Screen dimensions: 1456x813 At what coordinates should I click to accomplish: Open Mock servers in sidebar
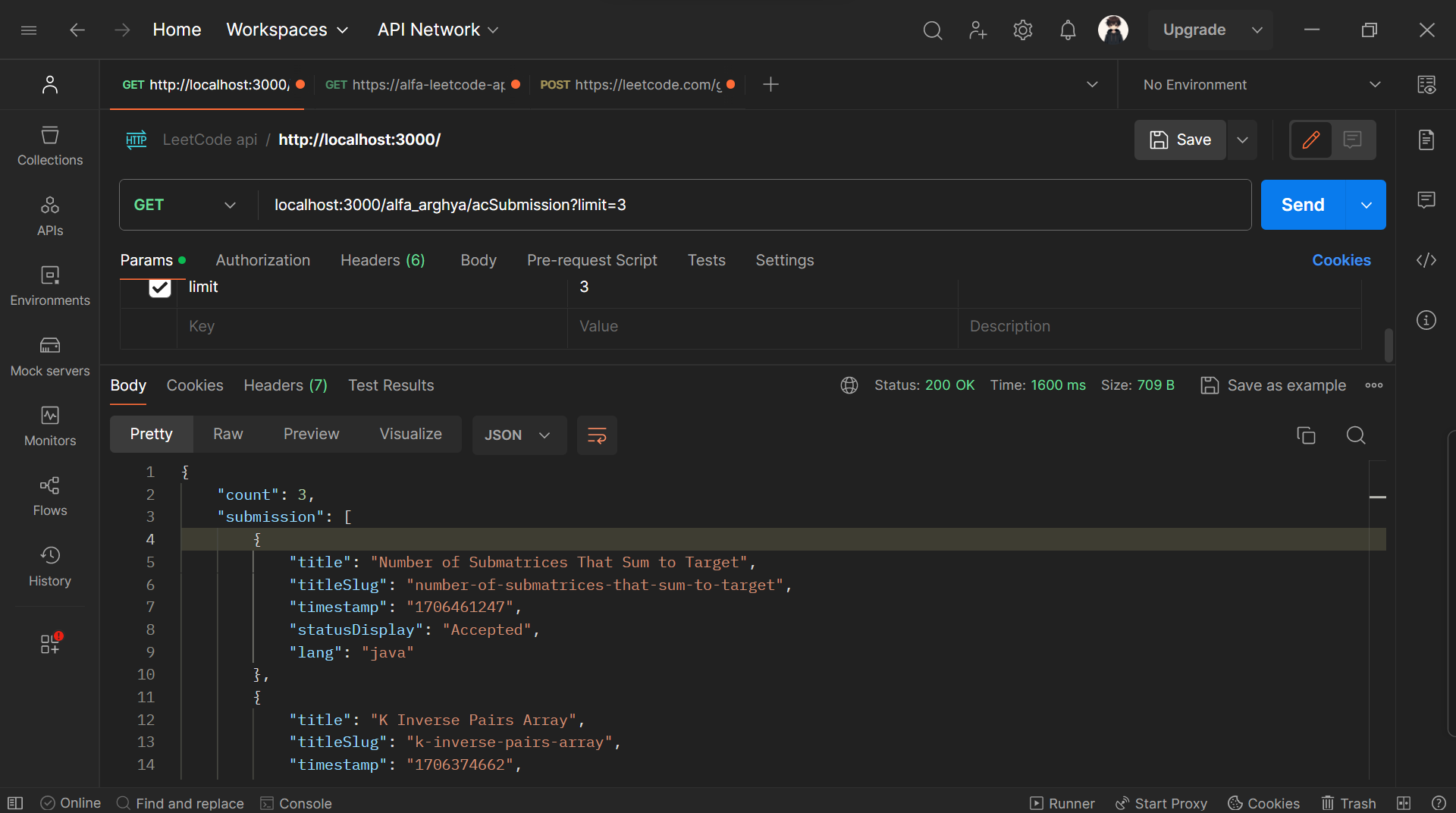(50, 356)
